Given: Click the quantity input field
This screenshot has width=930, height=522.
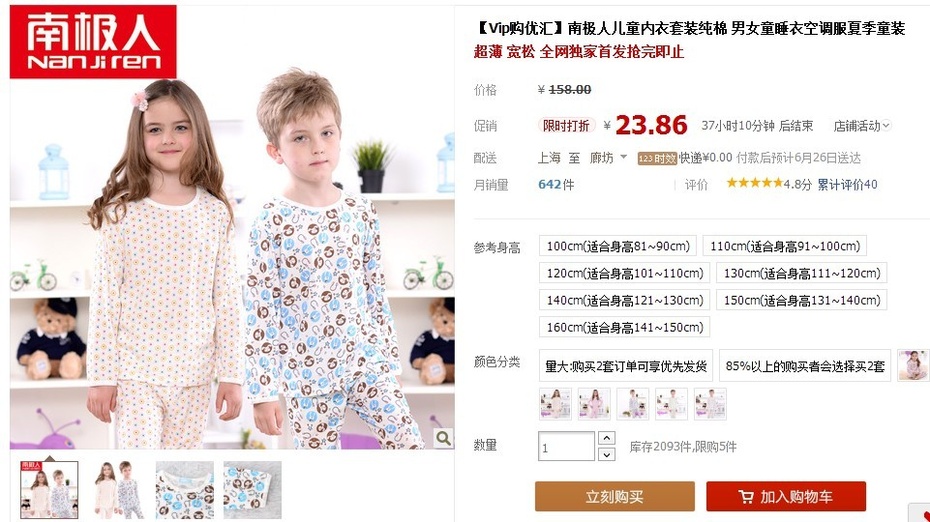Looking at the screenshot, I should (566, 446).
